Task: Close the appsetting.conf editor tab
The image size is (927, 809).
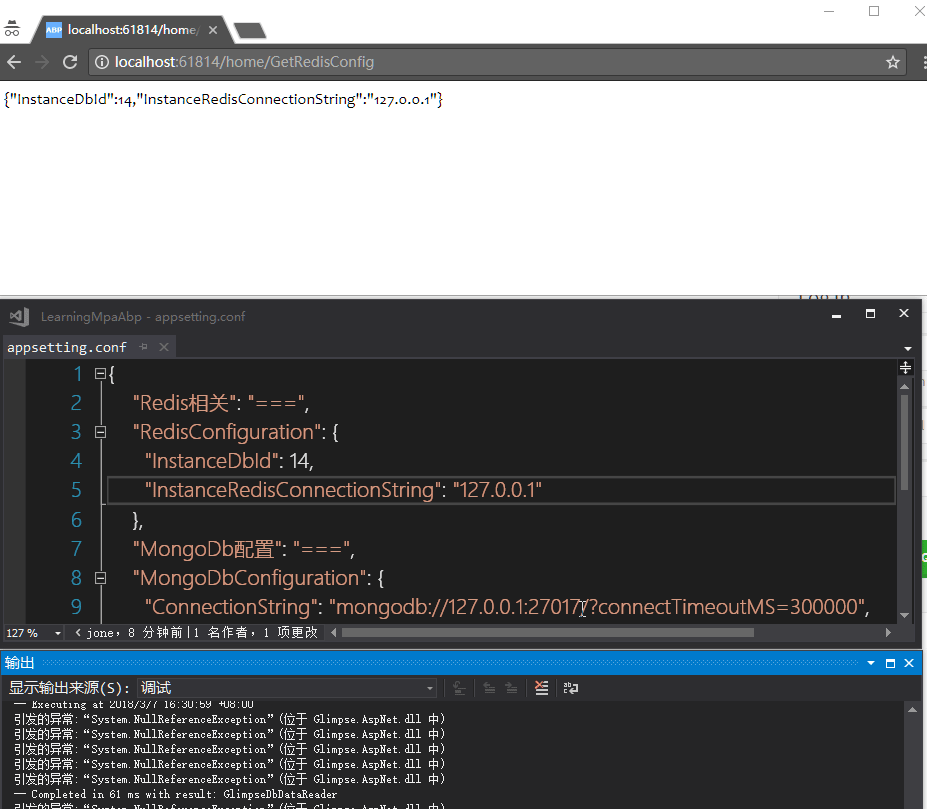Action: [x=164, y=347]
